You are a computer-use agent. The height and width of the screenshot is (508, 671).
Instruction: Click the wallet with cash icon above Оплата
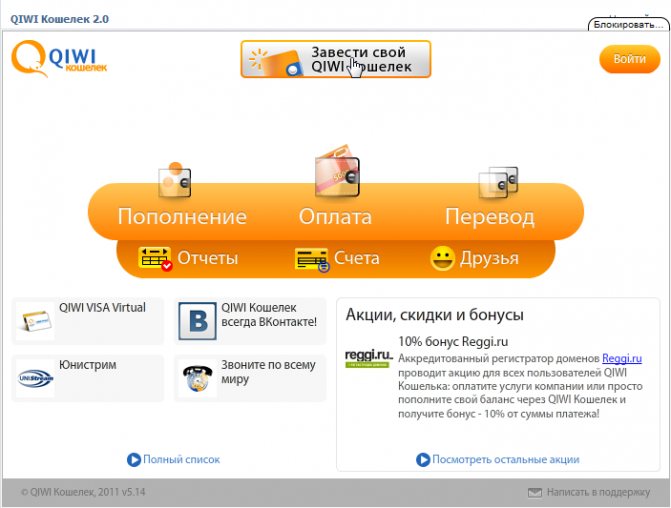click(337, 171)
